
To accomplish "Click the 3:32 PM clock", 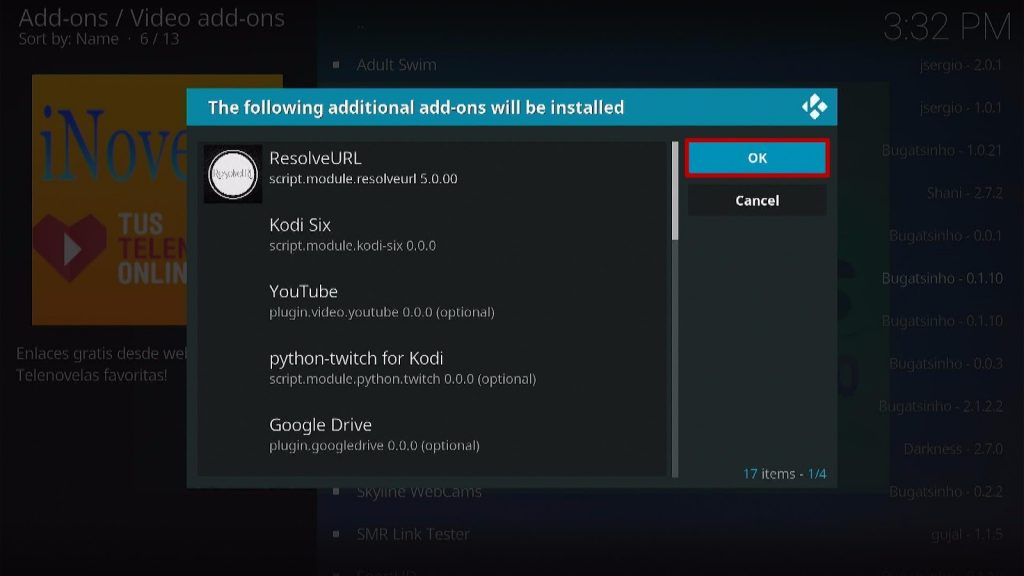I will (946, 28).
